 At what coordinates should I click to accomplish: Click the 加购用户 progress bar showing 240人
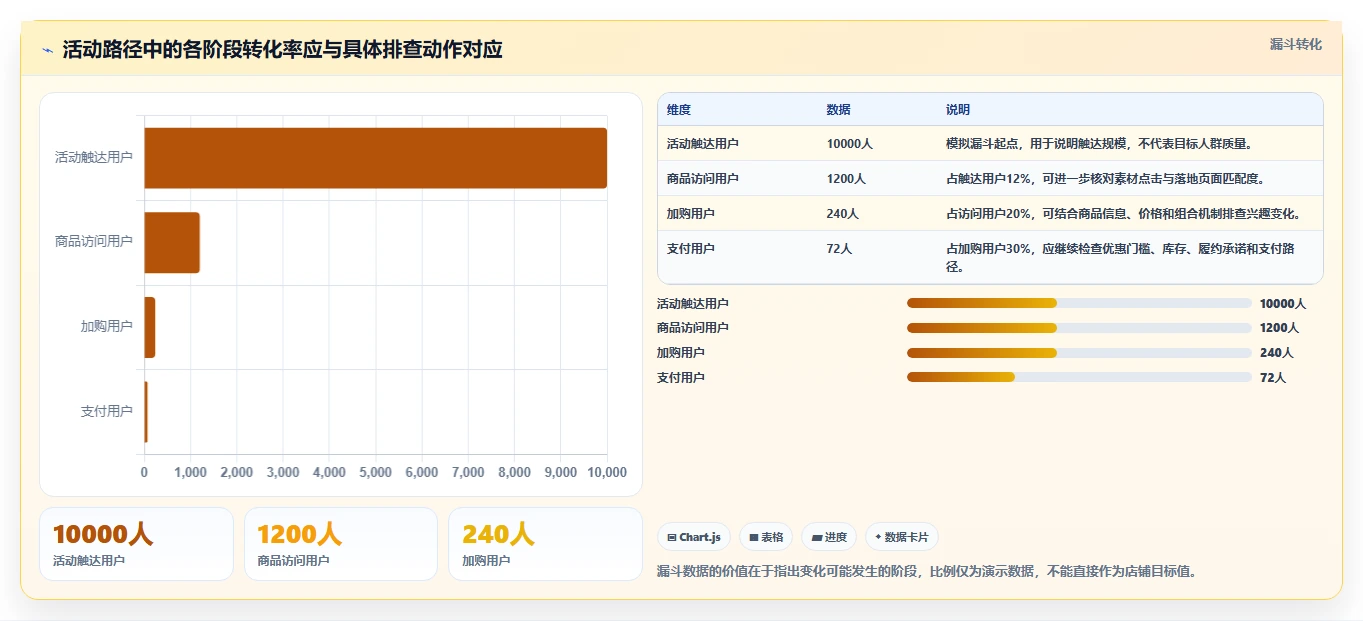coord(1079,353)
